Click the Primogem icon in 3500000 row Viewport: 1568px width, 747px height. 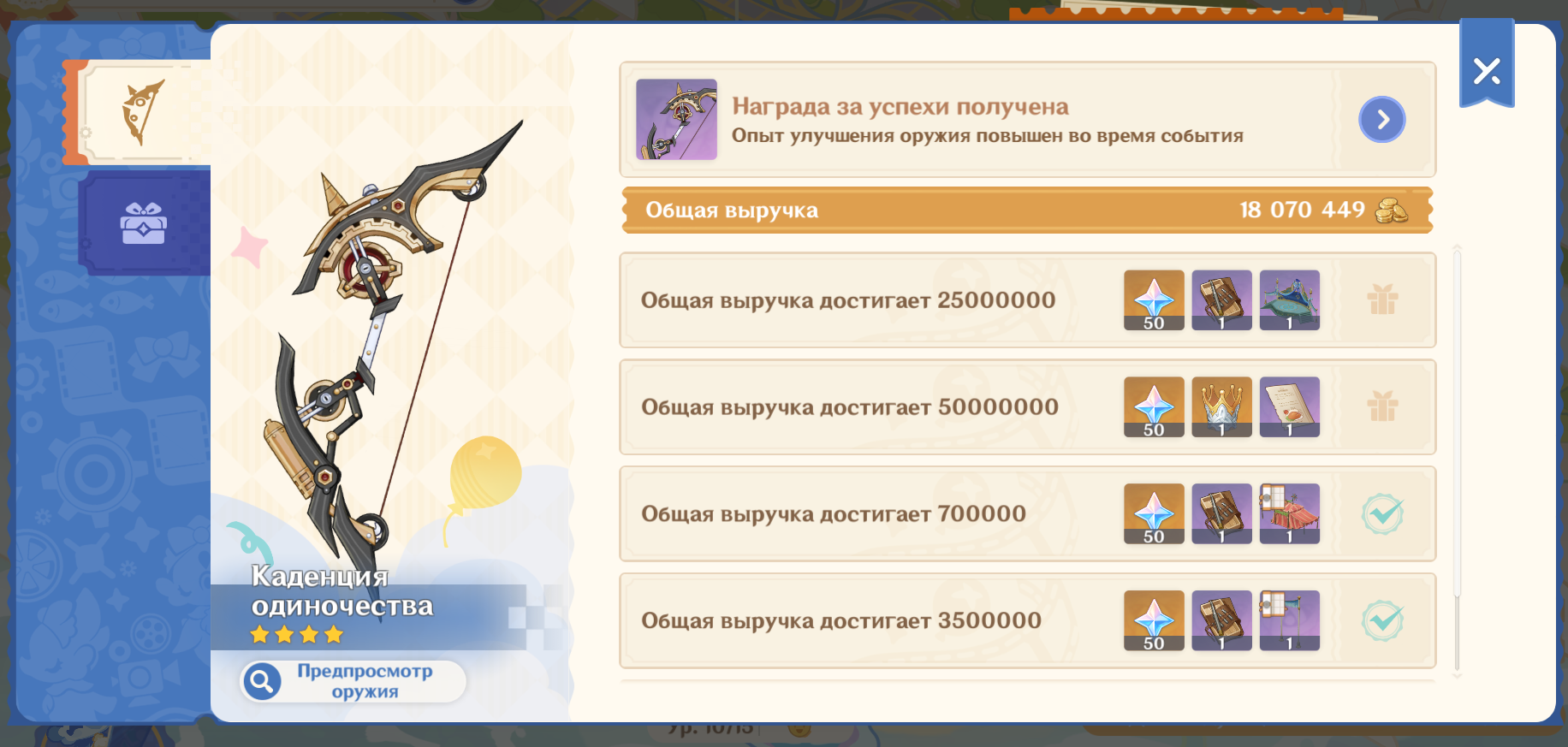click(x=1154, y=620)
